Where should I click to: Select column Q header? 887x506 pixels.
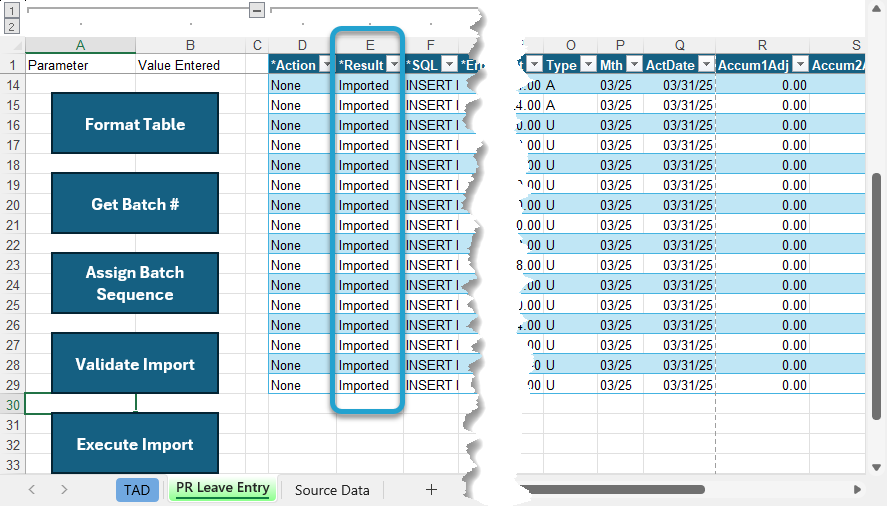pos(679,45)
